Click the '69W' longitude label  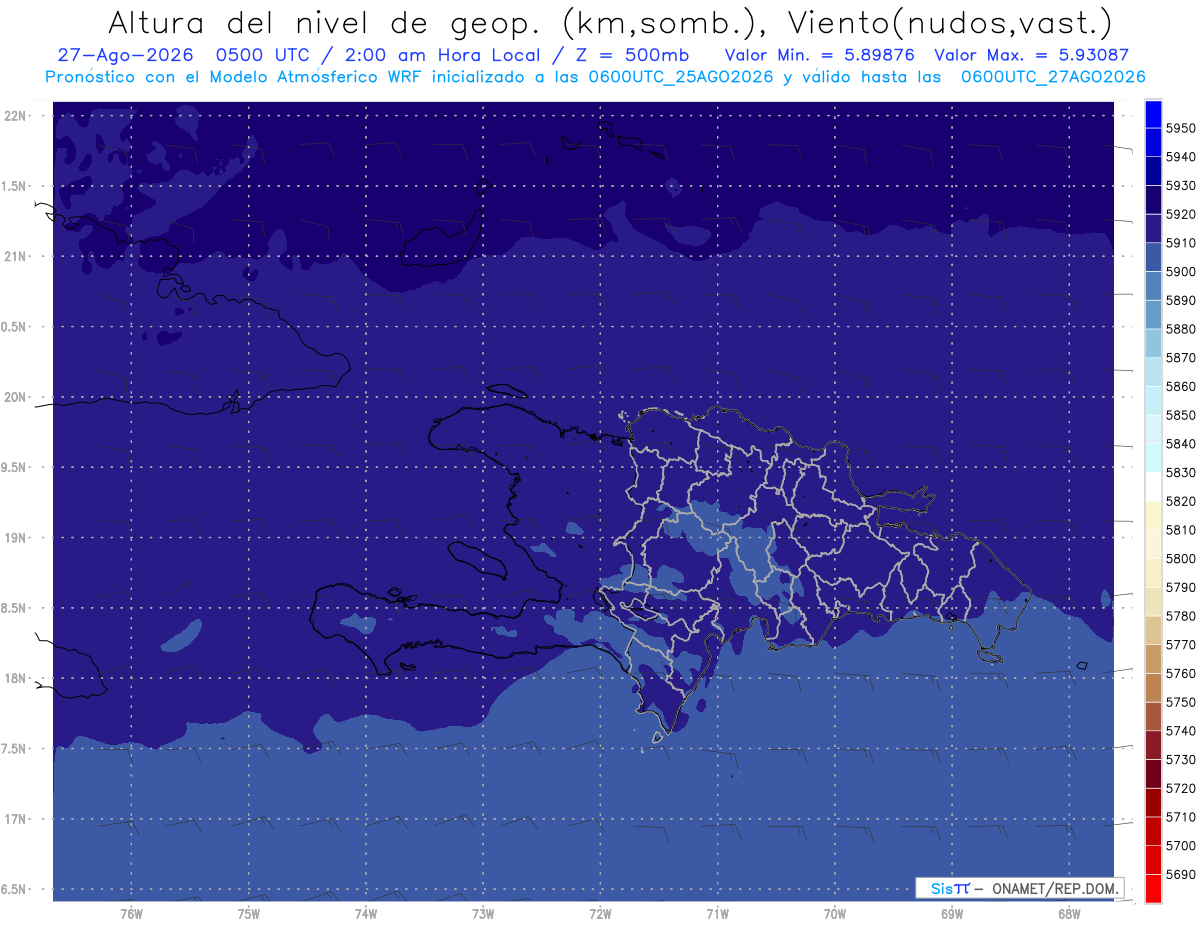pos(952,913)
